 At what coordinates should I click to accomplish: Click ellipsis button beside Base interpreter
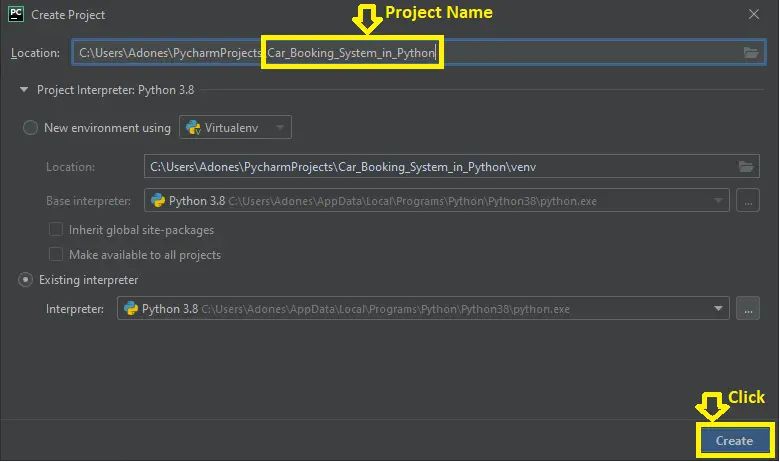click(x=748, y=200)
